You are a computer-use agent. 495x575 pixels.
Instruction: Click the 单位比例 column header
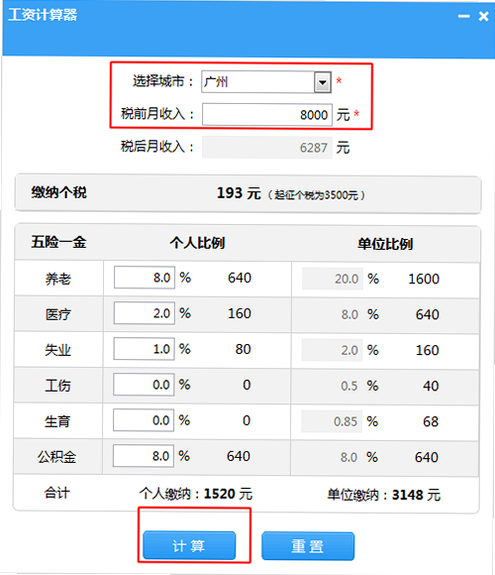coord(385,244)
